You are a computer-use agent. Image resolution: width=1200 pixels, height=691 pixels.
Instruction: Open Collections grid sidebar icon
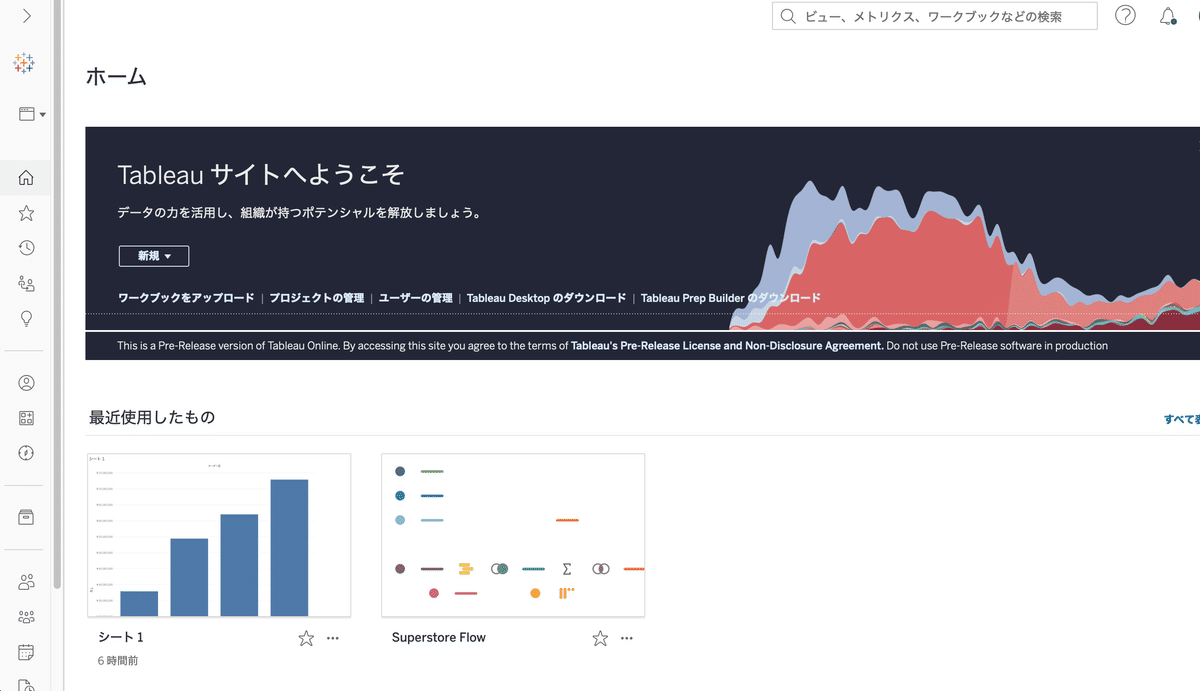(27, 418)
